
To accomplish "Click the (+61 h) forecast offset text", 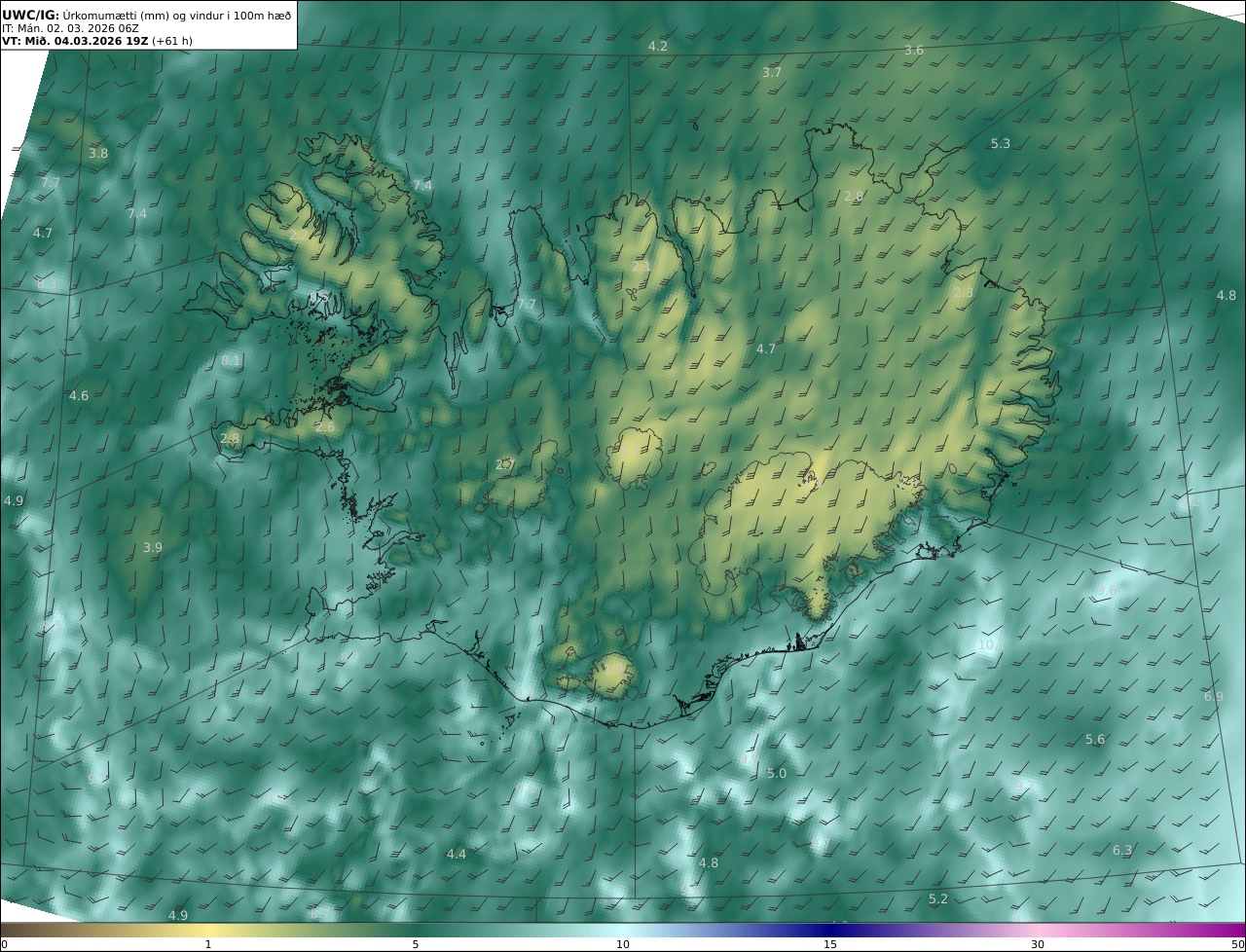I will 172,41.
